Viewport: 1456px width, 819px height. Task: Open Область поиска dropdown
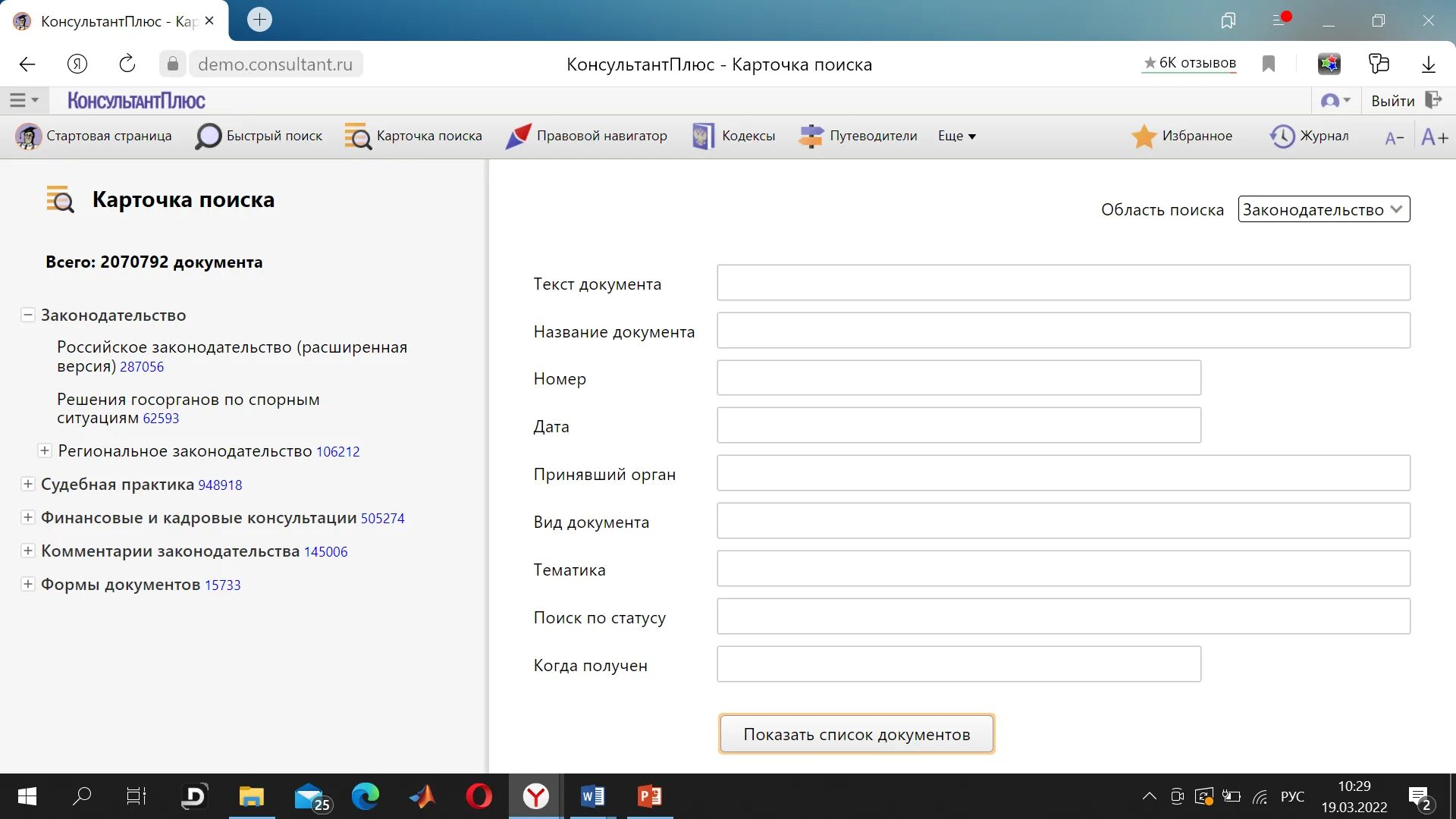pyautogui.click(x=1323, y=209)
